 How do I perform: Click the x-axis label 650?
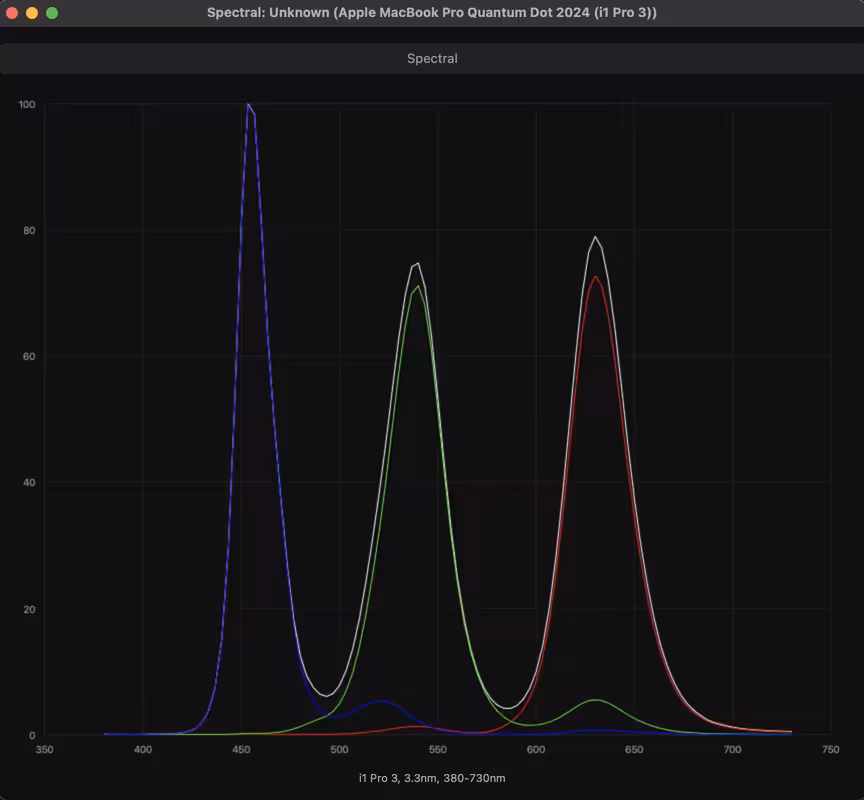(634, 749)
